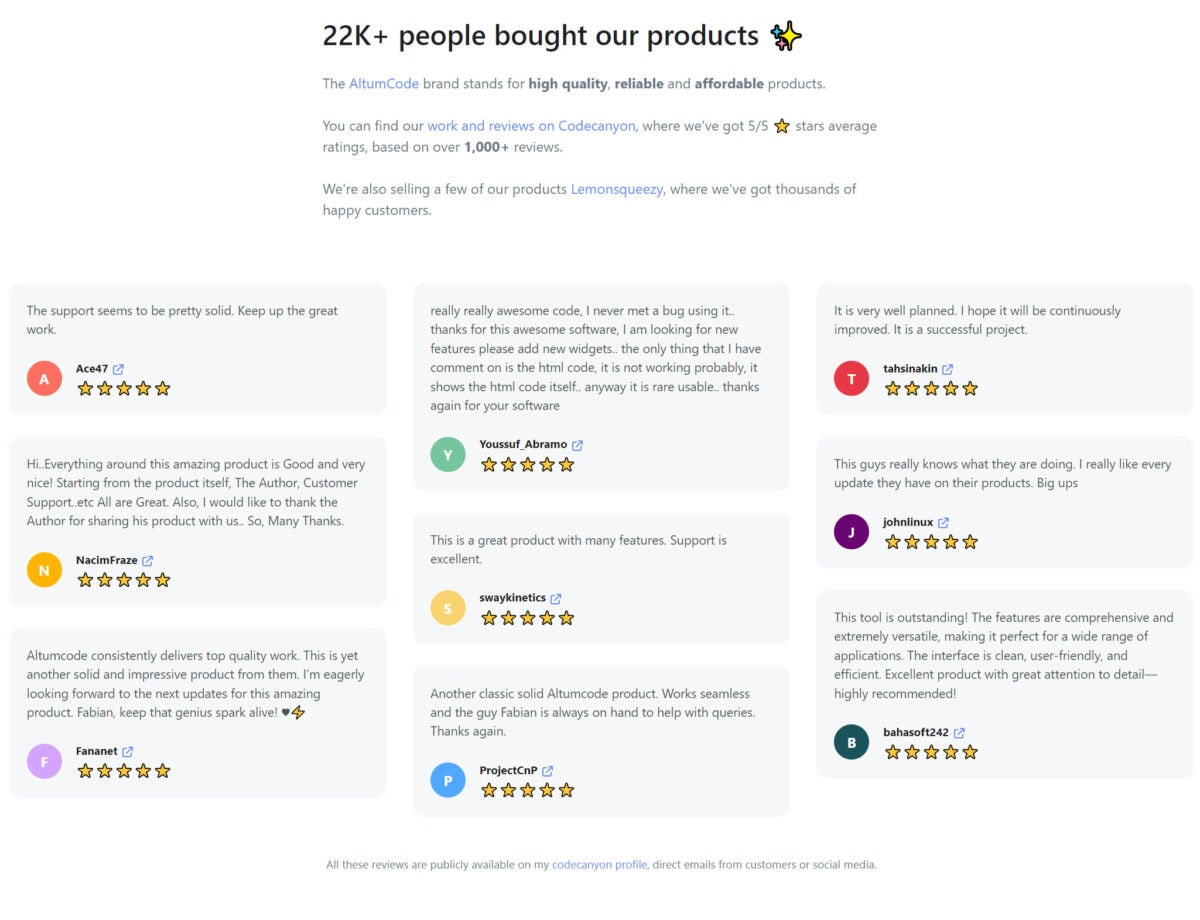The width and height of the screenshot is (1200, 920).
Task: Click external link icon next to NacimFraze
Action: pyautogui.click(x=148, y=561)
